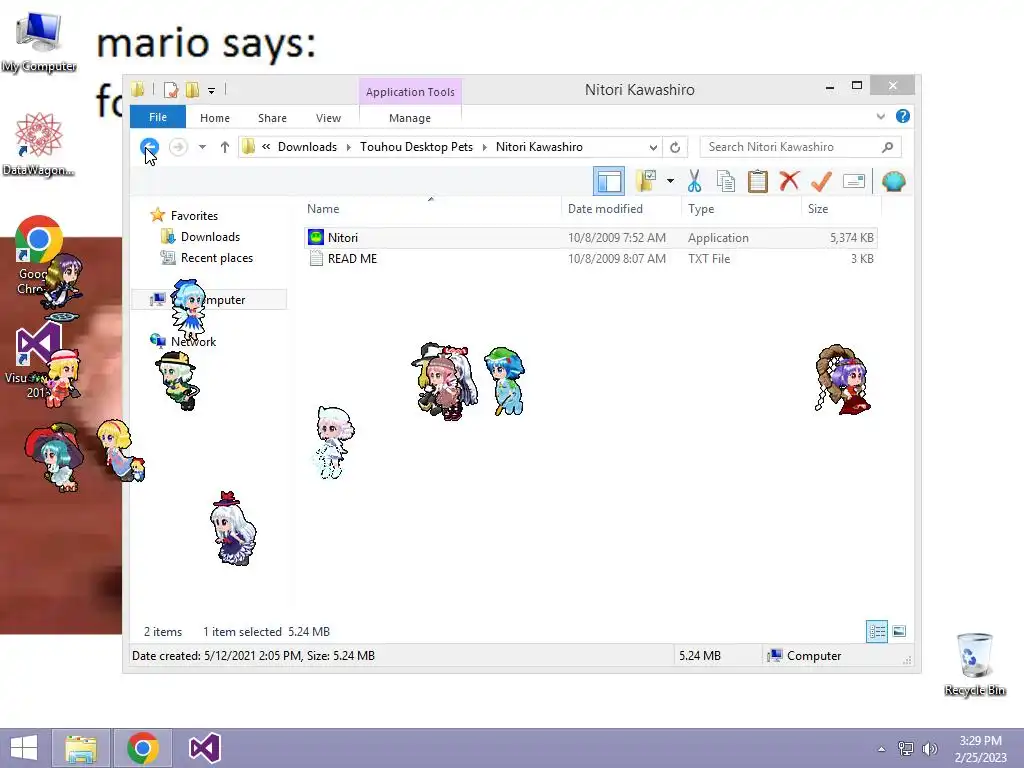Screen dimensions: 1024x768
Task: Open Properties via orange checkmark icon
Action: coord(821,181)
